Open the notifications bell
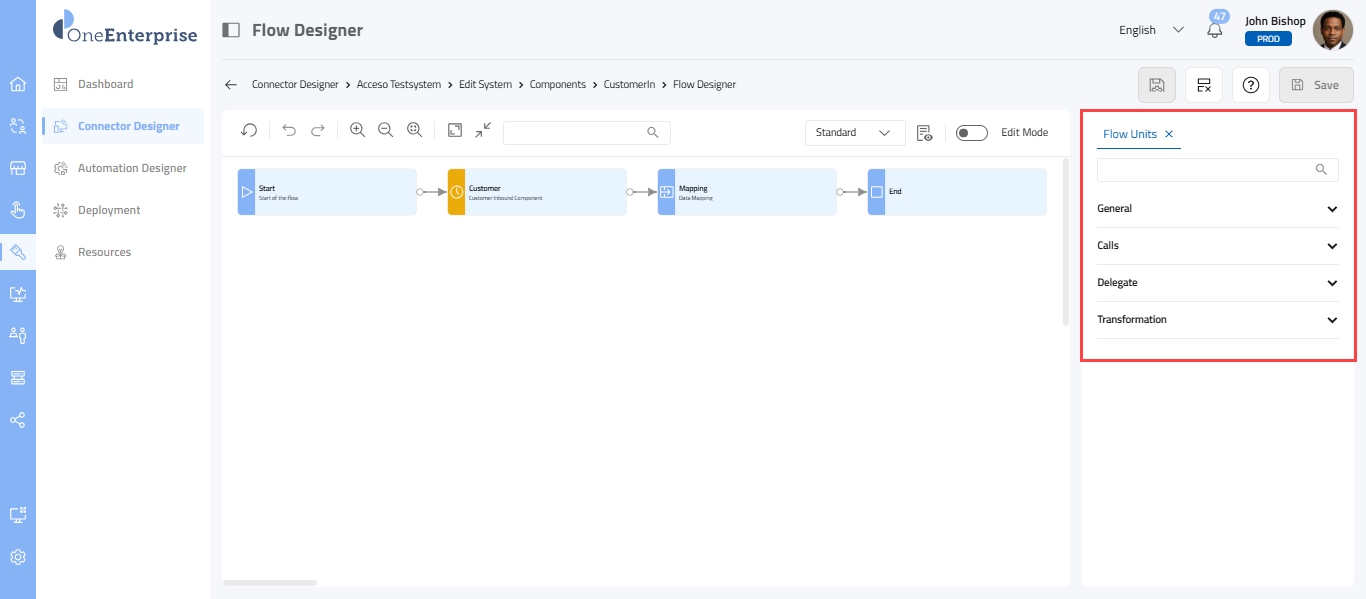The height and width of the screenshot is (599, 1366). 1215,30
